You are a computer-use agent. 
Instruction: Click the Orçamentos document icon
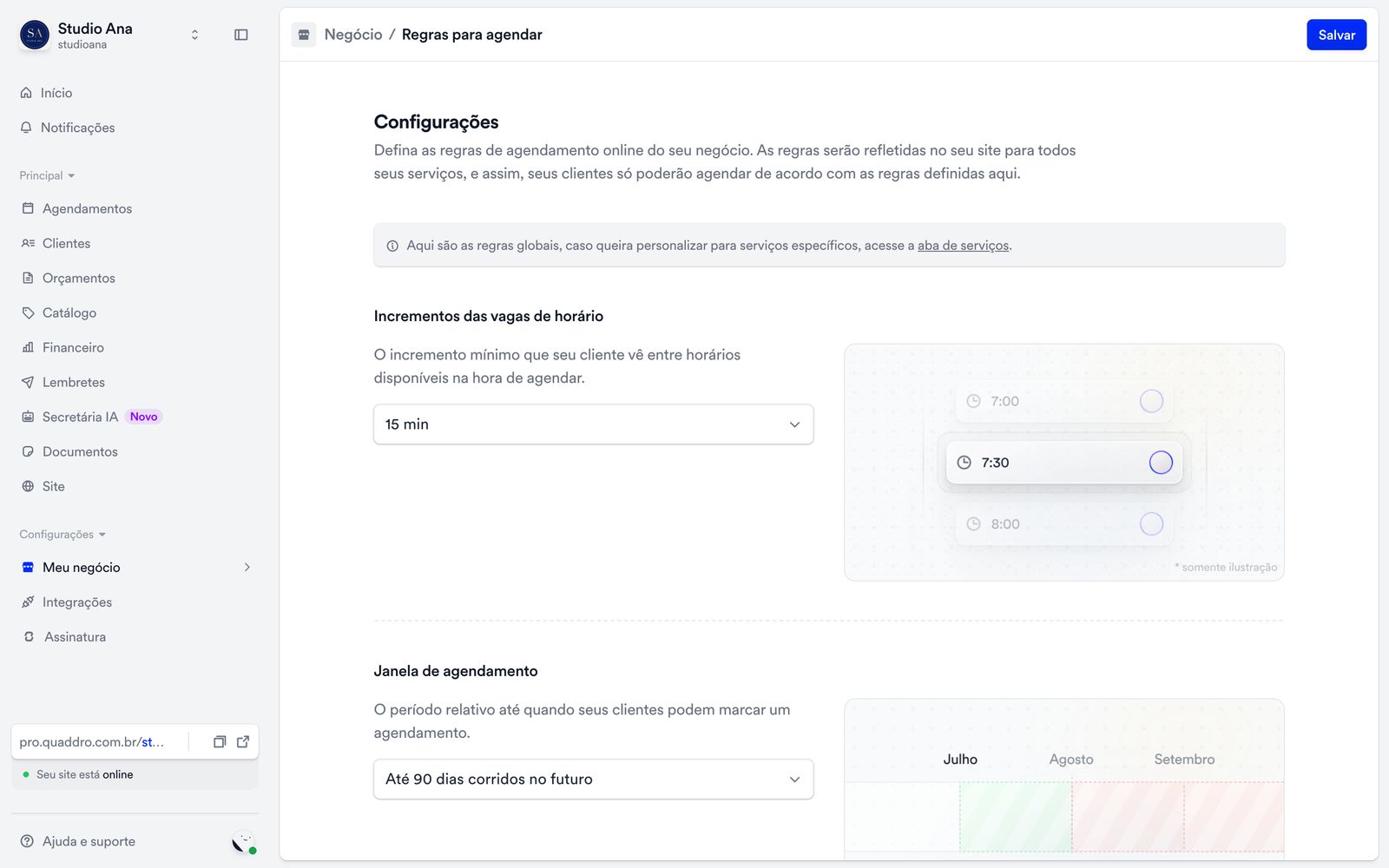[x=28, y=278]
